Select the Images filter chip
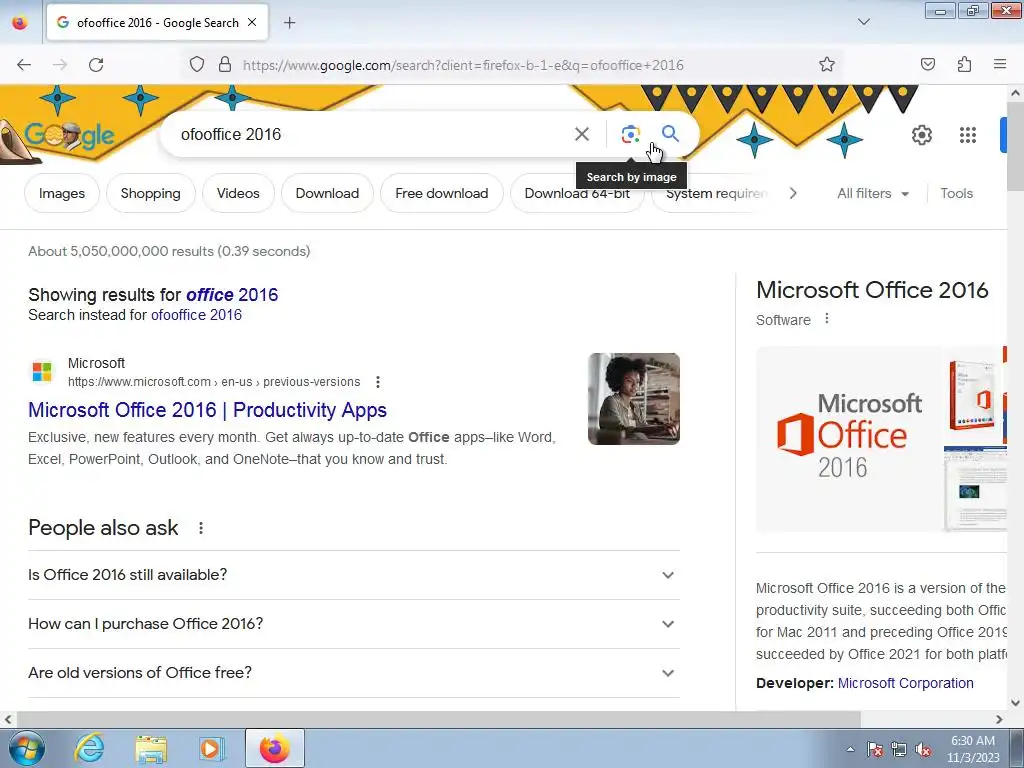1024x768 pixels. tap(62, 193)
